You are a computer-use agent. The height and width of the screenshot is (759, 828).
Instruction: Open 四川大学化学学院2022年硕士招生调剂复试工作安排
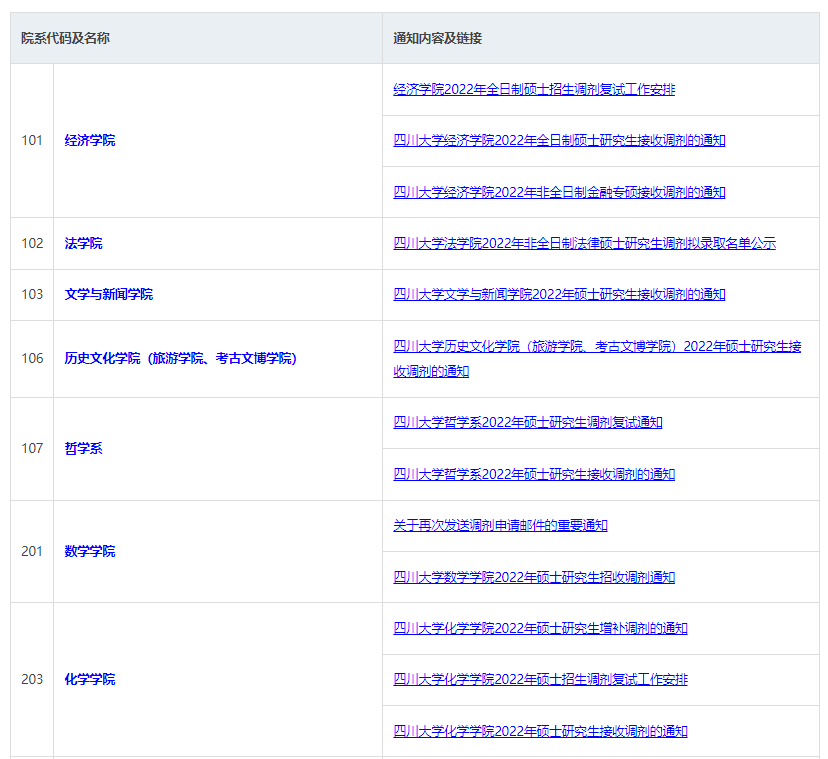click(540, 679)
